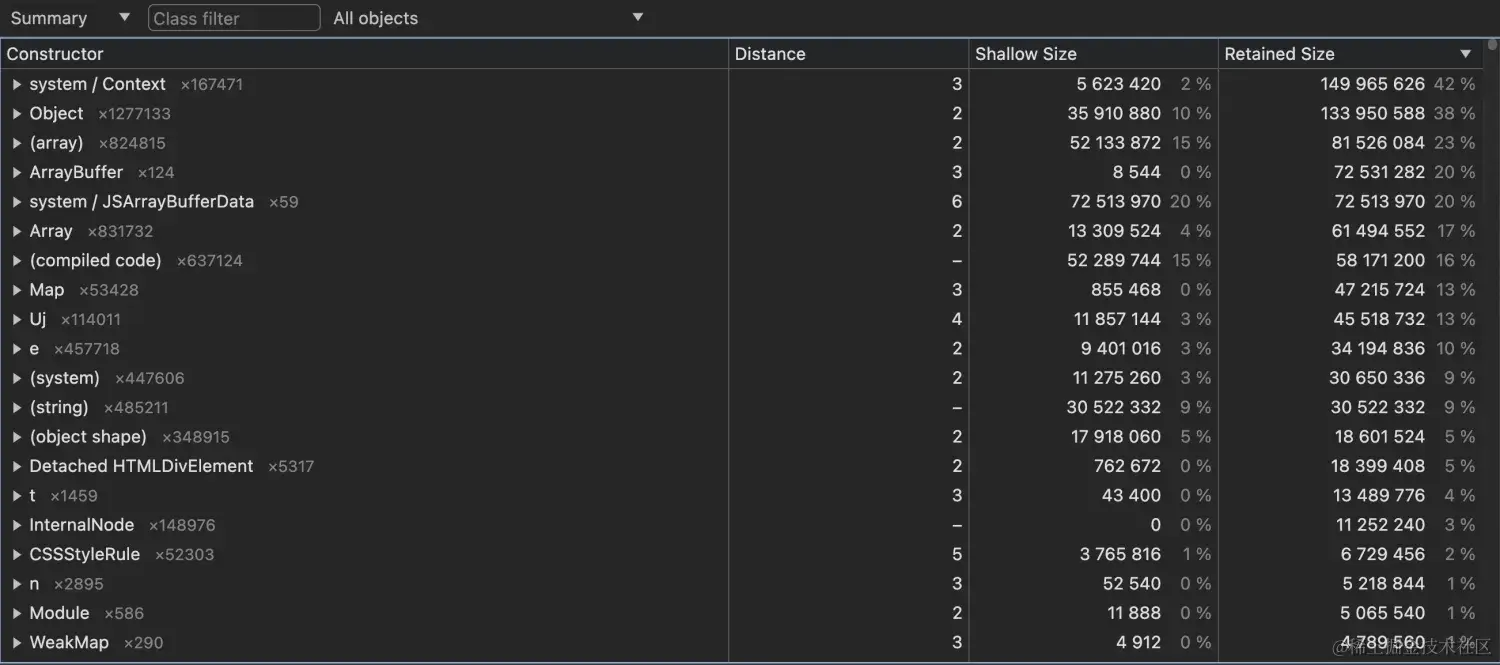Viewport: 1500px width, 665px height.
Task: Click shallow size value 3 765 816
Action: [1120, 554]
